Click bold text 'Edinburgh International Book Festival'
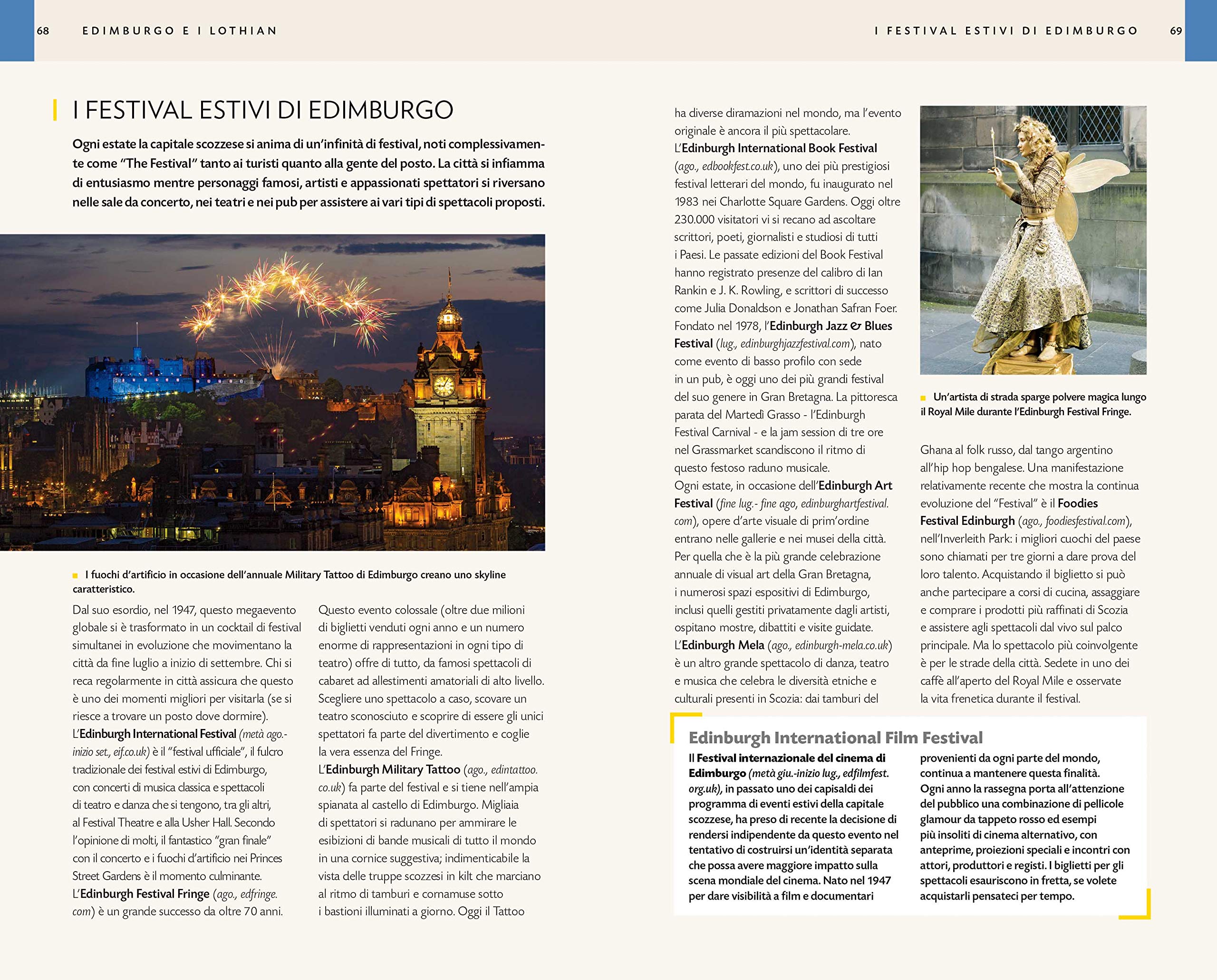This screenshot has height=980, width=1217. tap(779, 148)
